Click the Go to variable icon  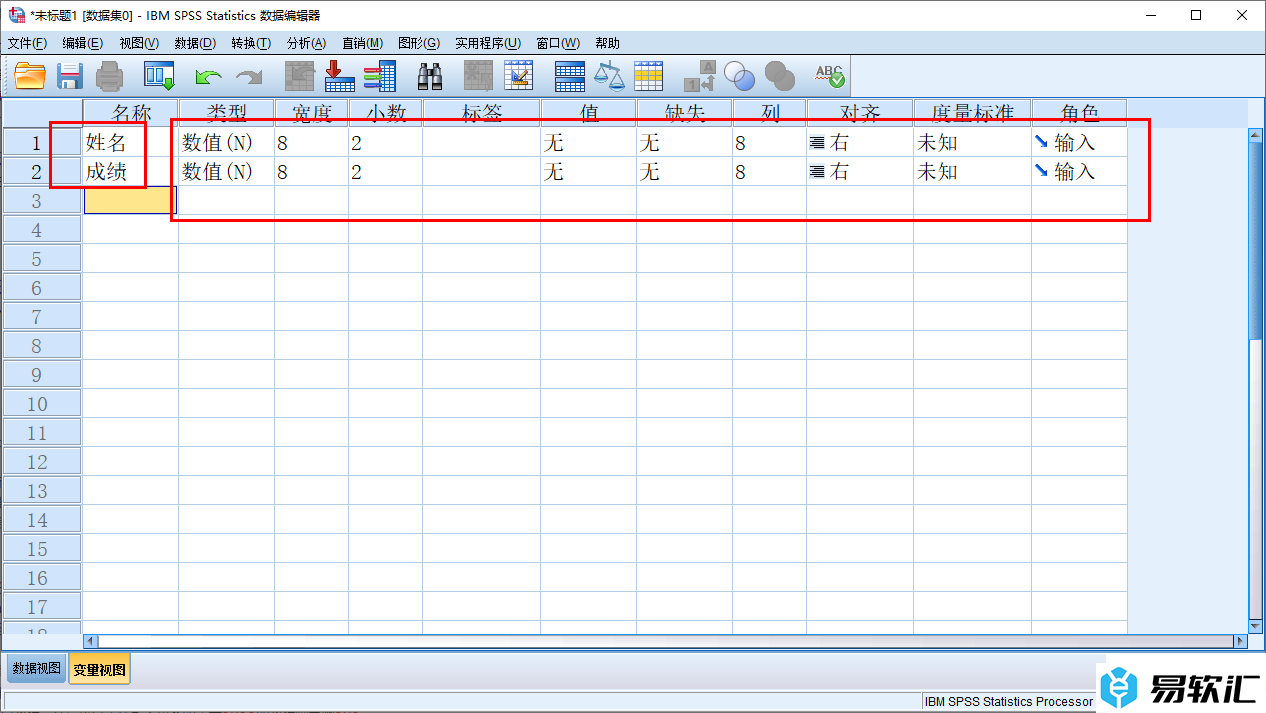pos(340,76)
